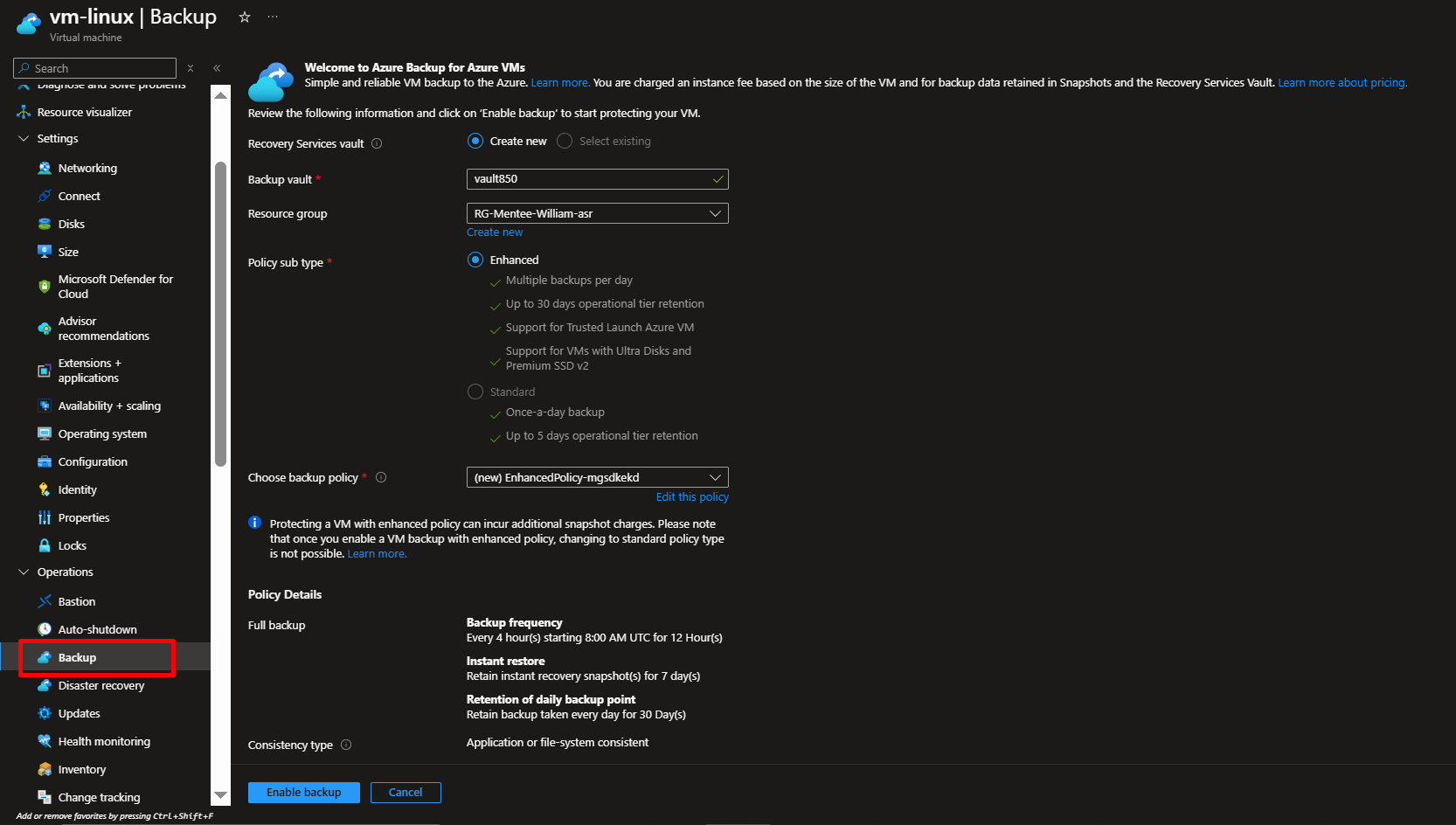This screenshot has height=825, width=1456.
Task: Click the Auto-shutdown clock icon
Action: point(45,629)
